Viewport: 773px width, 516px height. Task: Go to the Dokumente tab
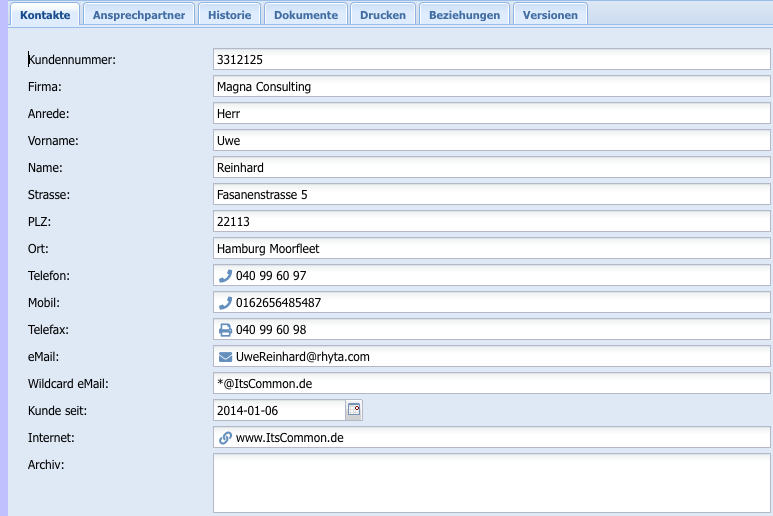[305, 15]
